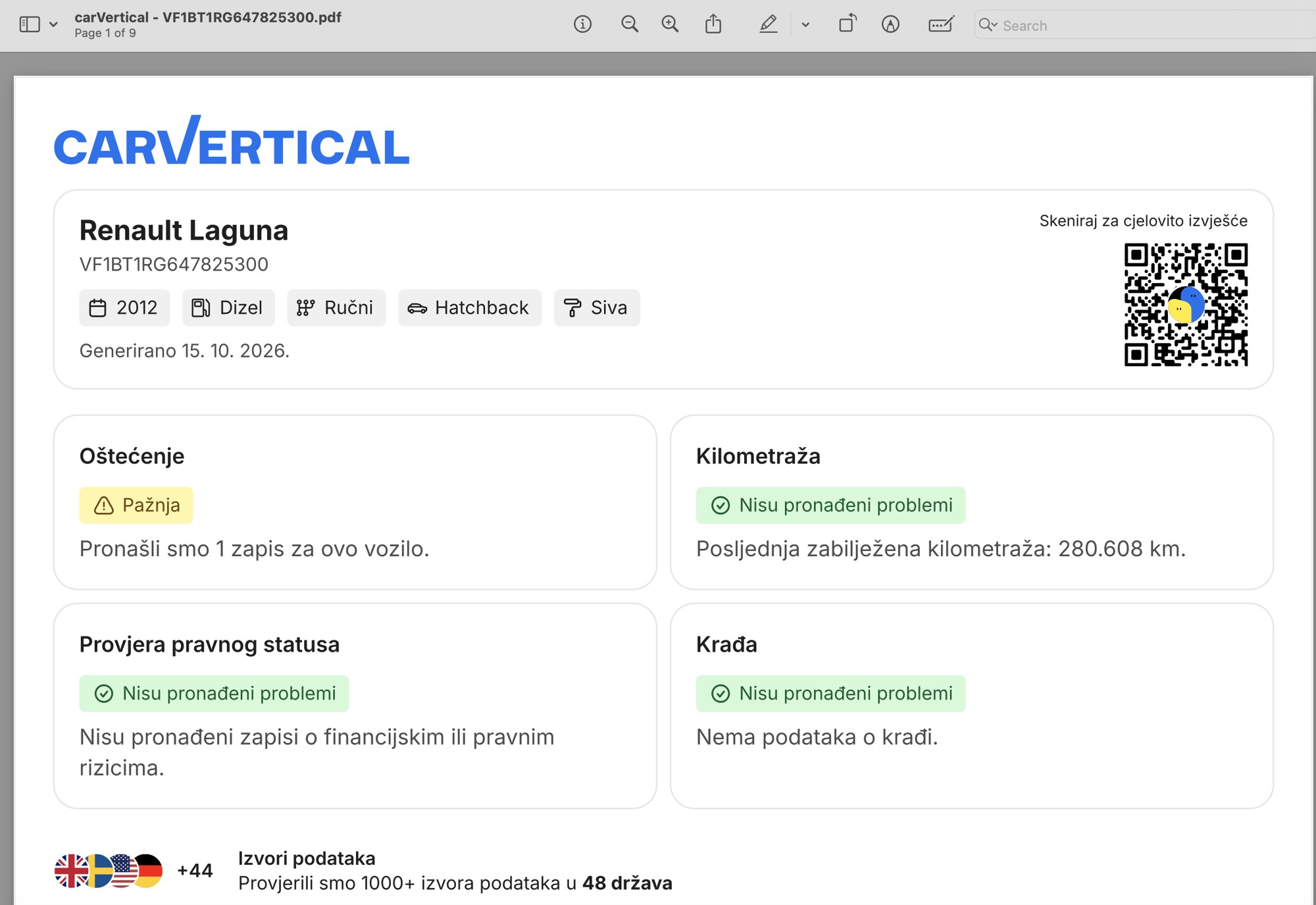
Task: Click the Kilometraža 'Nisu pronađeni problemi' badge
Action: [x=830, y=505]
